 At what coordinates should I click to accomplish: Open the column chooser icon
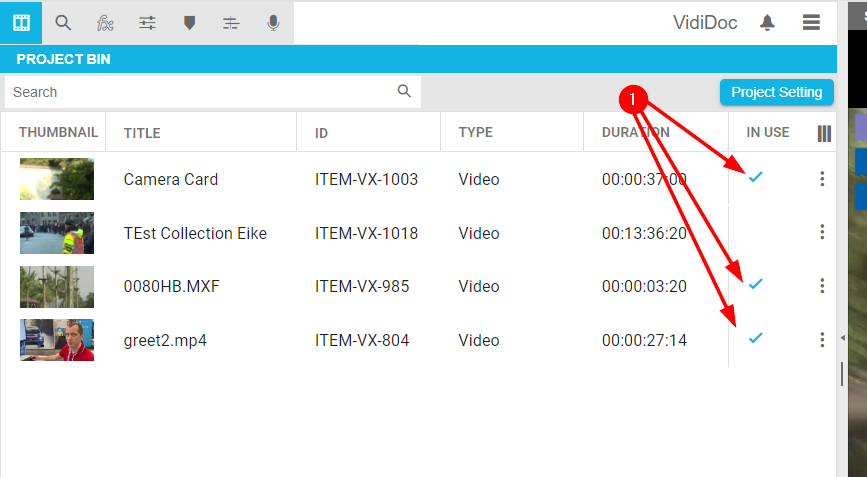824,133
